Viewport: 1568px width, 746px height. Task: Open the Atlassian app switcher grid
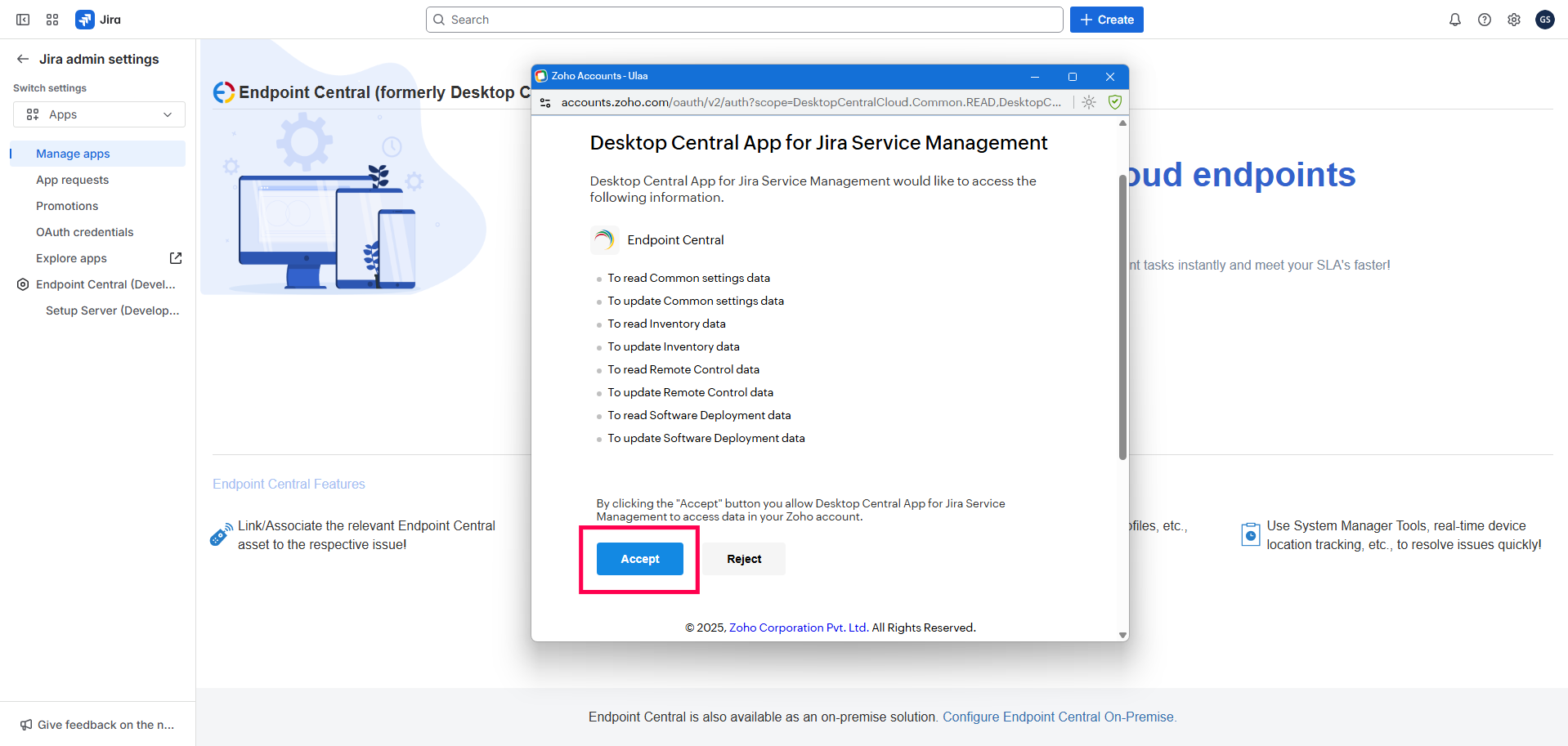(52, 19)
